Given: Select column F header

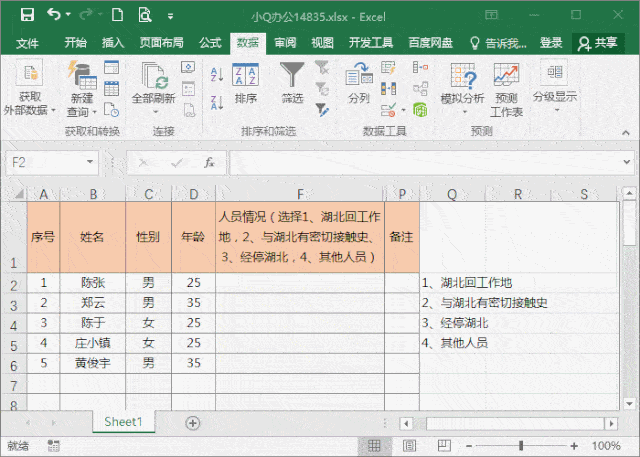Looking at the screenshot, I should [x=300, y=194].
